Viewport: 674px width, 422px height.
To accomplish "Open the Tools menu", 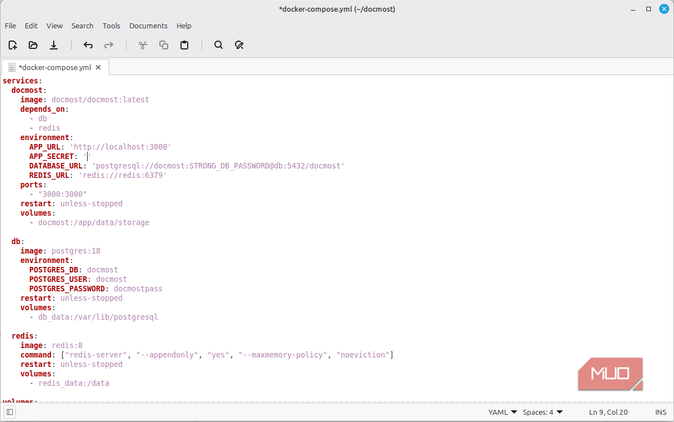I will 111,26.
